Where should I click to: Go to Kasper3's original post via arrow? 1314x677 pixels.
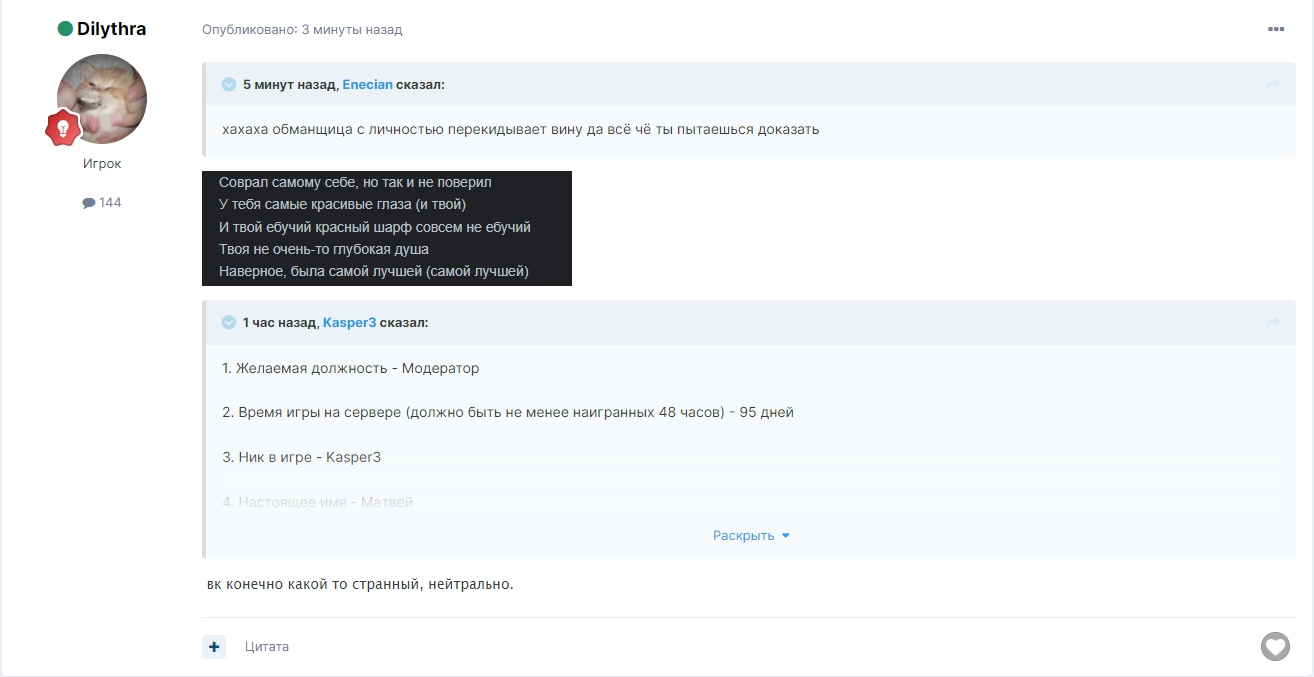click(x=1273, y=323)
